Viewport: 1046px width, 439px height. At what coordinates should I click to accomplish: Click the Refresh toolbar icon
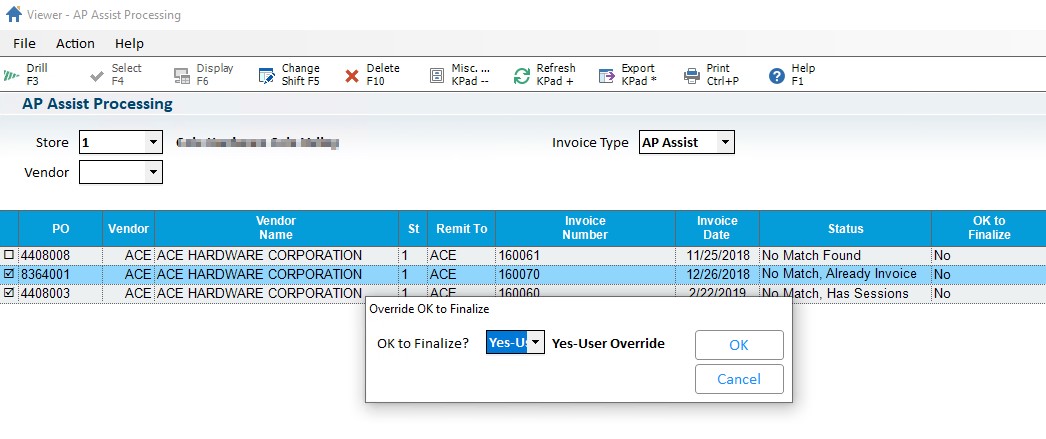click(x=521, y=75)
